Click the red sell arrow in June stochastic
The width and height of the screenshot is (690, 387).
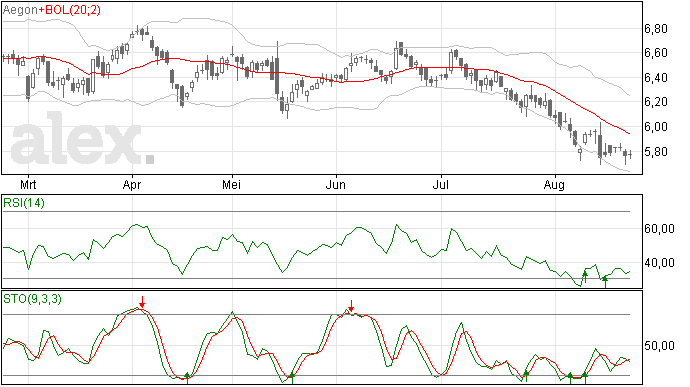point(351,306)
